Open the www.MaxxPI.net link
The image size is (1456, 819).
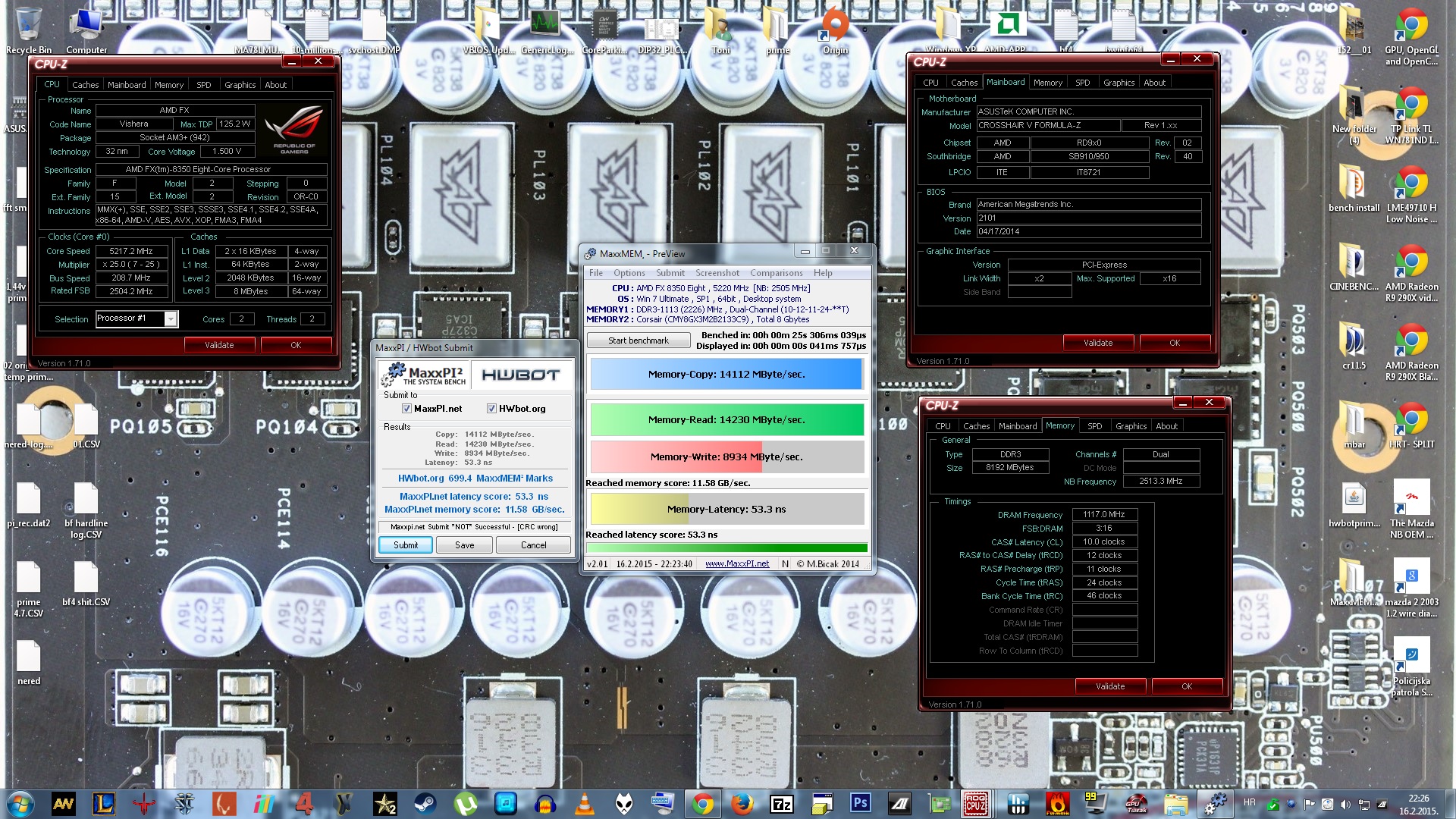737,564
